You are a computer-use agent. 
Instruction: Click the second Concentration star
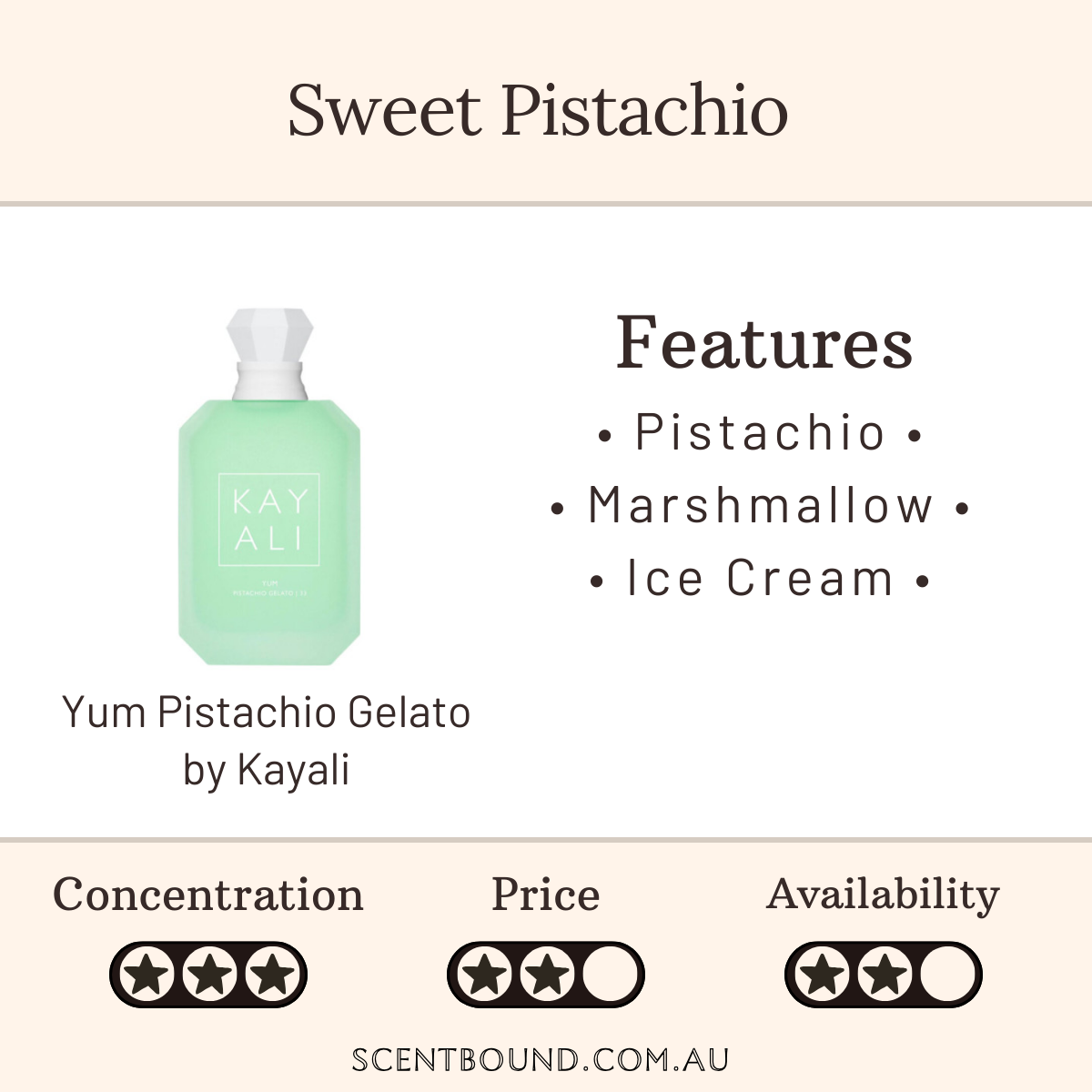point(208,975)
